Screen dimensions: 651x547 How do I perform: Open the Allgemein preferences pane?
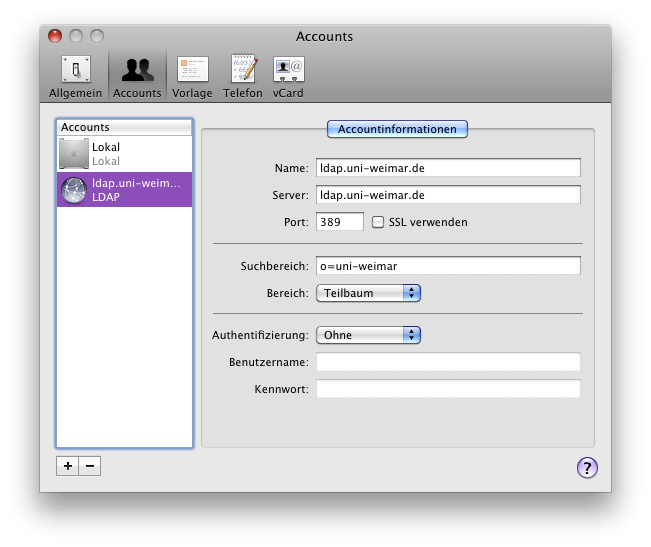click(x=75, y=77)
